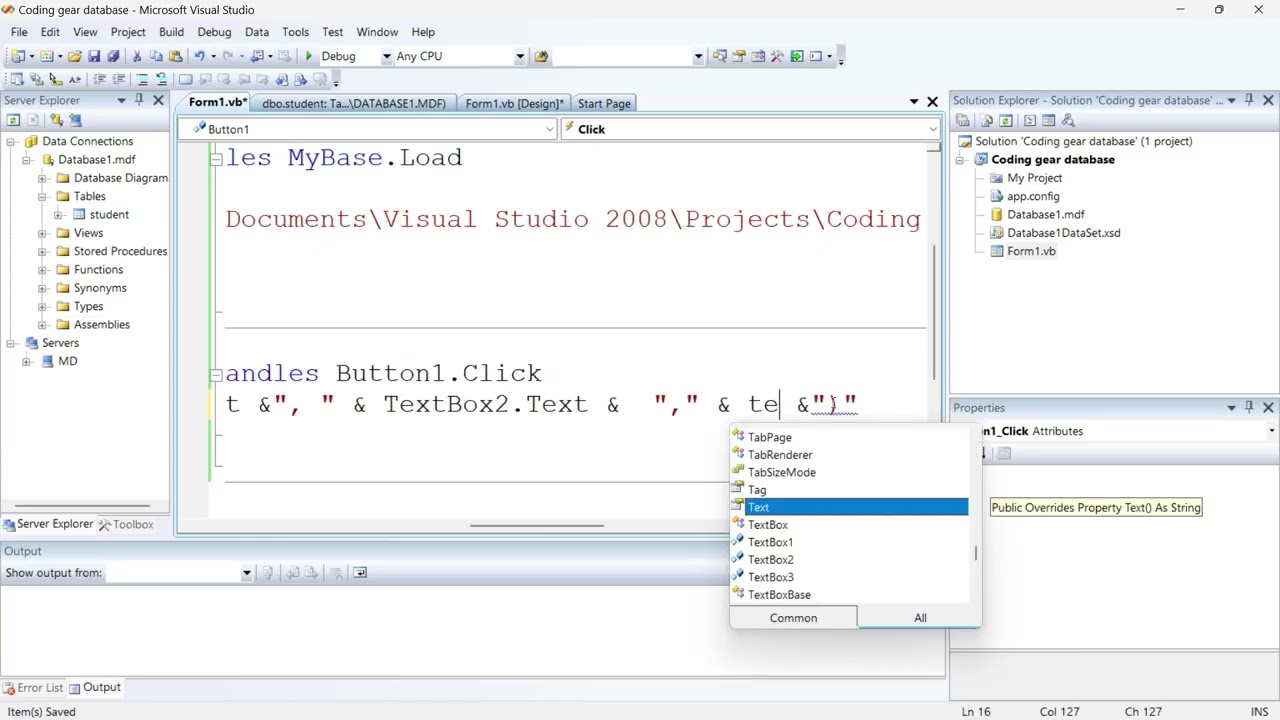Click Show All Files icon in Solution Explorer
This screenshot has width=1280, height=720.
coord(986,120)
